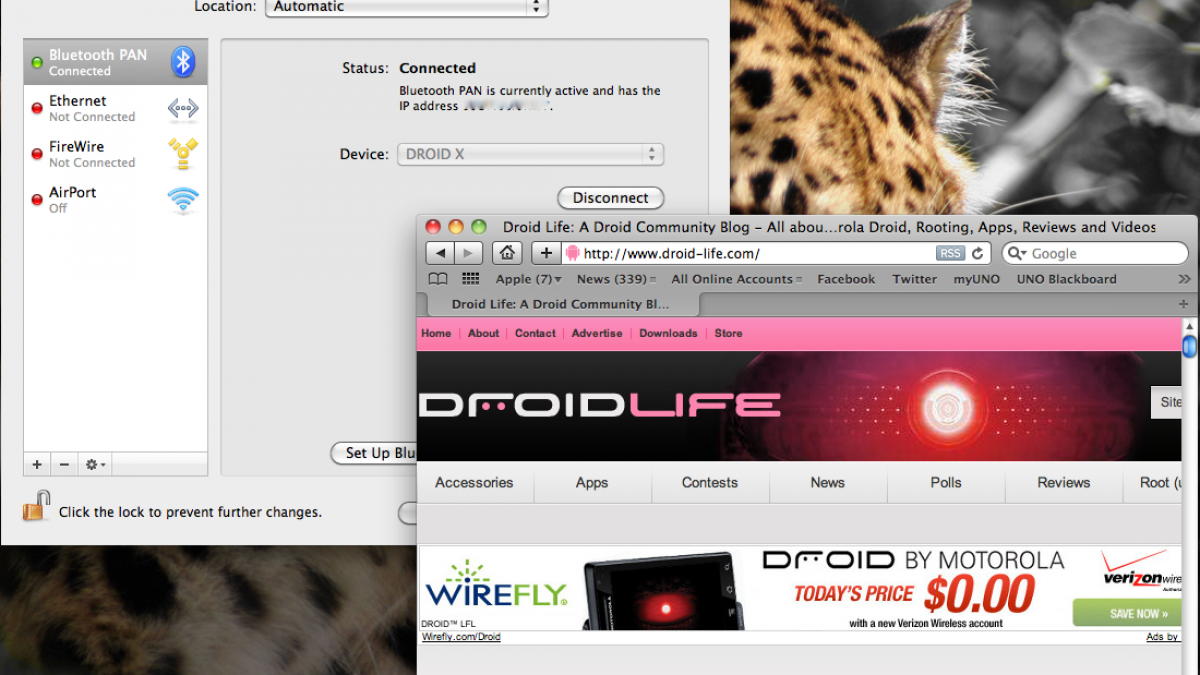Viewport: 1200px width, 675px height.
Task: Open the Downloads link on Droid Life
Action: click(668, 333)
